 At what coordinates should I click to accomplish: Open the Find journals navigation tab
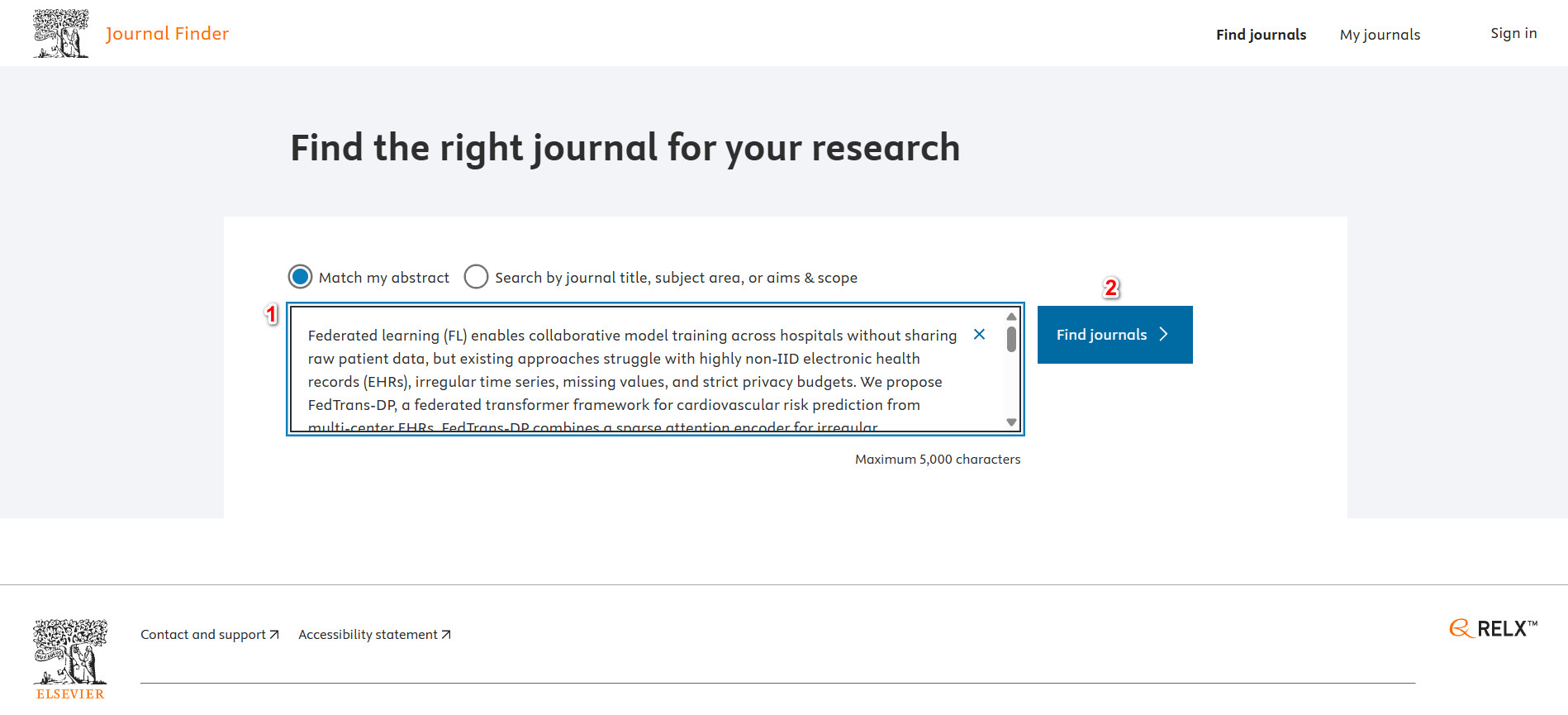pos(1261,35)
